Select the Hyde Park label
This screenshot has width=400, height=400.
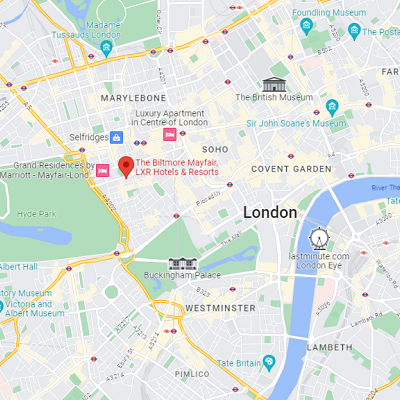(37, 214)
